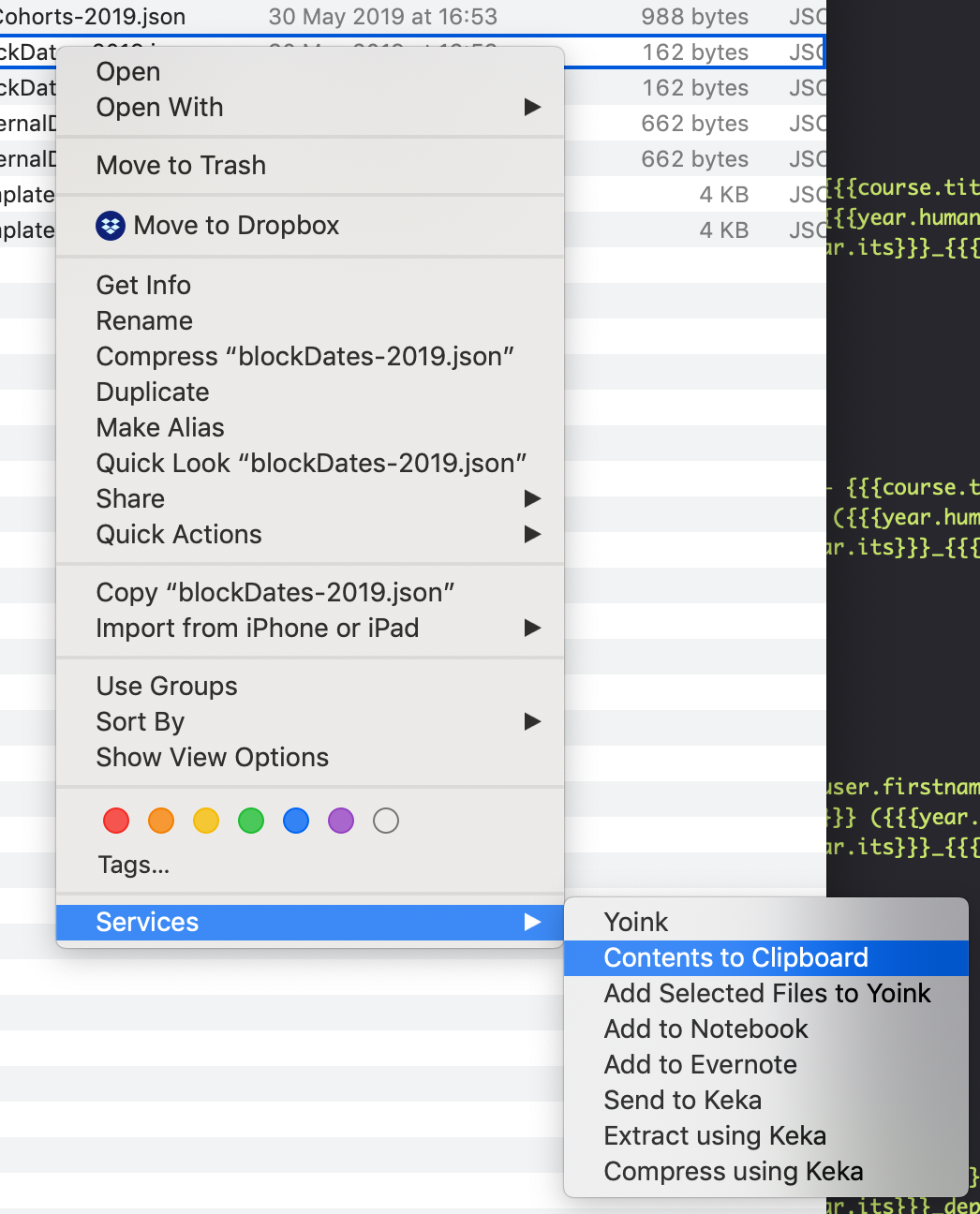Viewport: 980px width, 1214px height.
Task: Click the first 4 KB file size
Action: click(724, 195)
